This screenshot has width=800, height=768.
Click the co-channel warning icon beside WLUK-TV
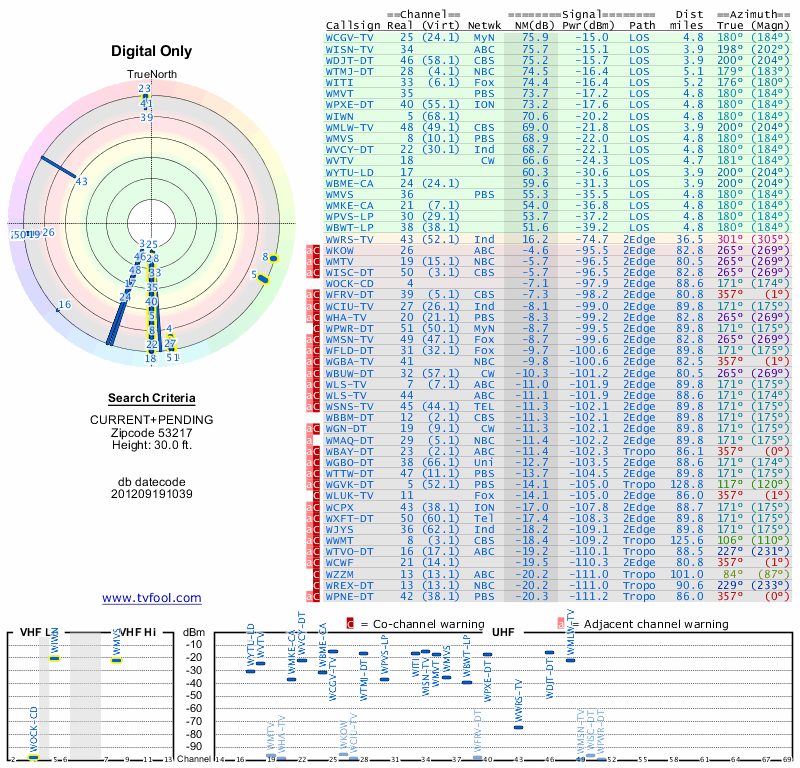pos(315,494)
